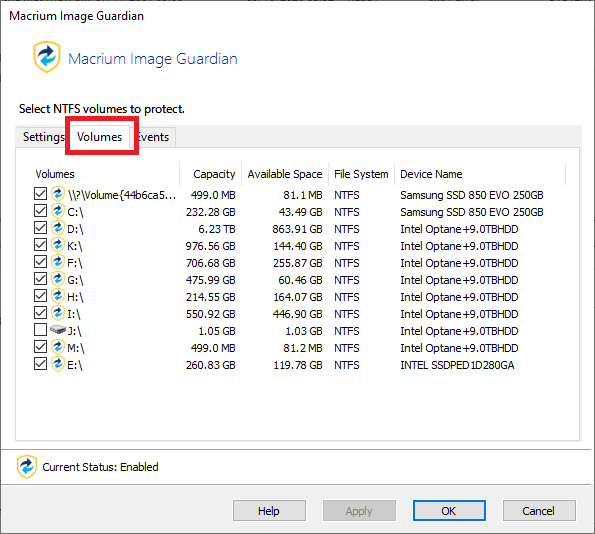Image resolution: width=595 pixels, height=534 pixels.
Task: Click the Current Status: Enabled text
Action: click(100, 467)
